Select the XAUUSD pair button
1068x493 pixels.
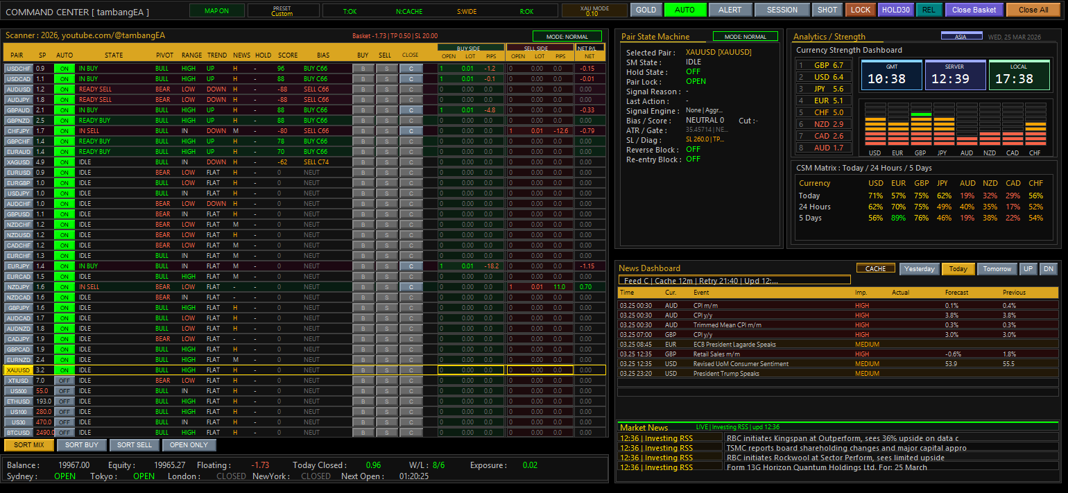pyautogui.click(x=17, y=370)
